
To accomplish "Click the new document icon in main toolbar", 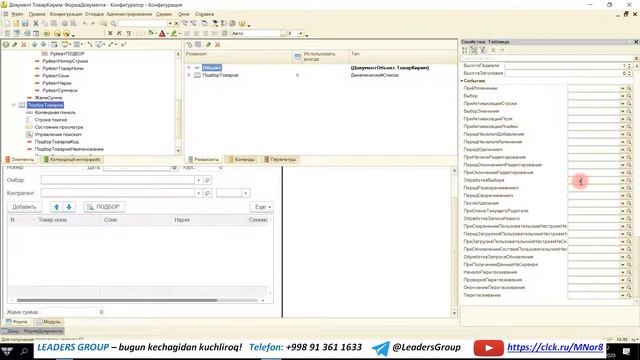I will (7, 24).
